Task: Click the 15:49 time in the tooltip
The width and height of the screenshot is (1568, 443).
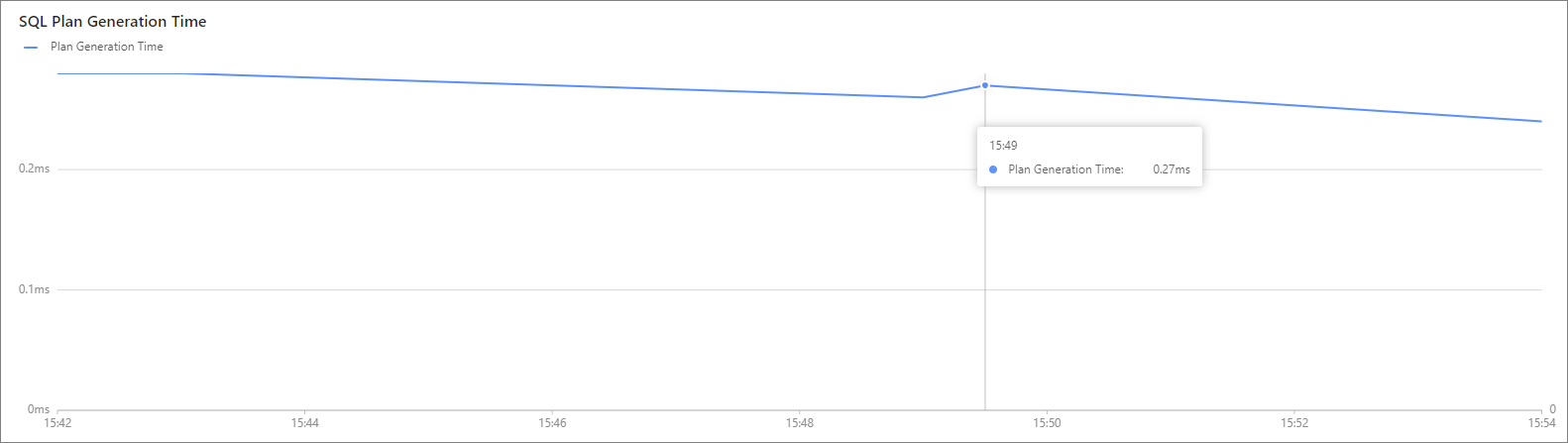Action: (x=1003, y=146)
